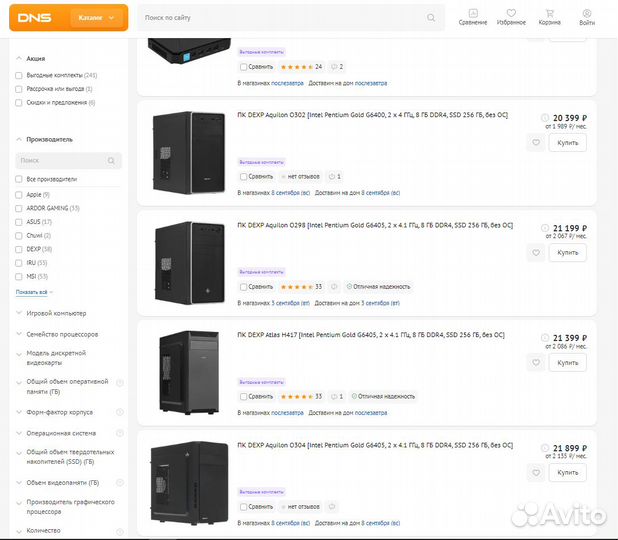Viewport: 618px width, 540px height.
Task: Open the Сравнение (compare) icon in header
Action: 473,18
